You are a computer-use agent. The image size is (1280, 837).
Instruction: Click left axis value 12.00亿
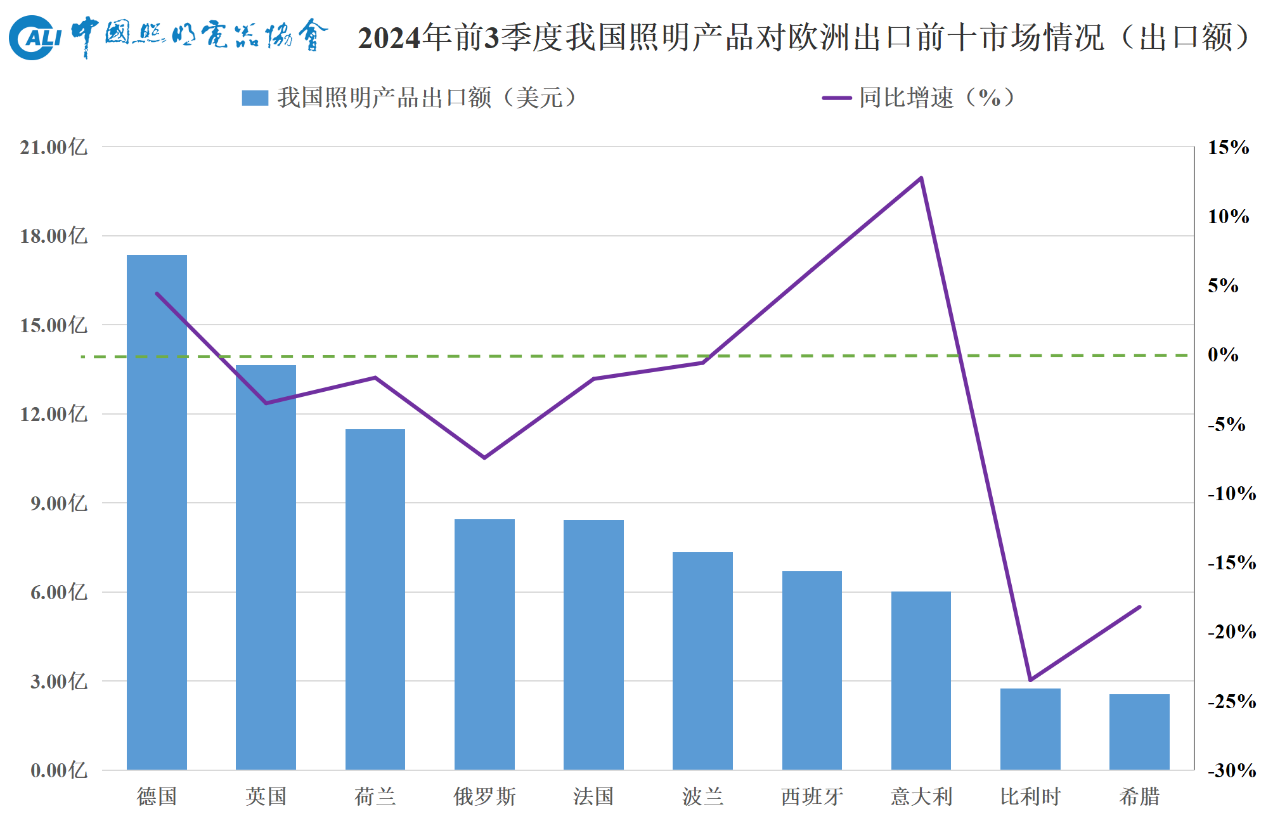54,414
